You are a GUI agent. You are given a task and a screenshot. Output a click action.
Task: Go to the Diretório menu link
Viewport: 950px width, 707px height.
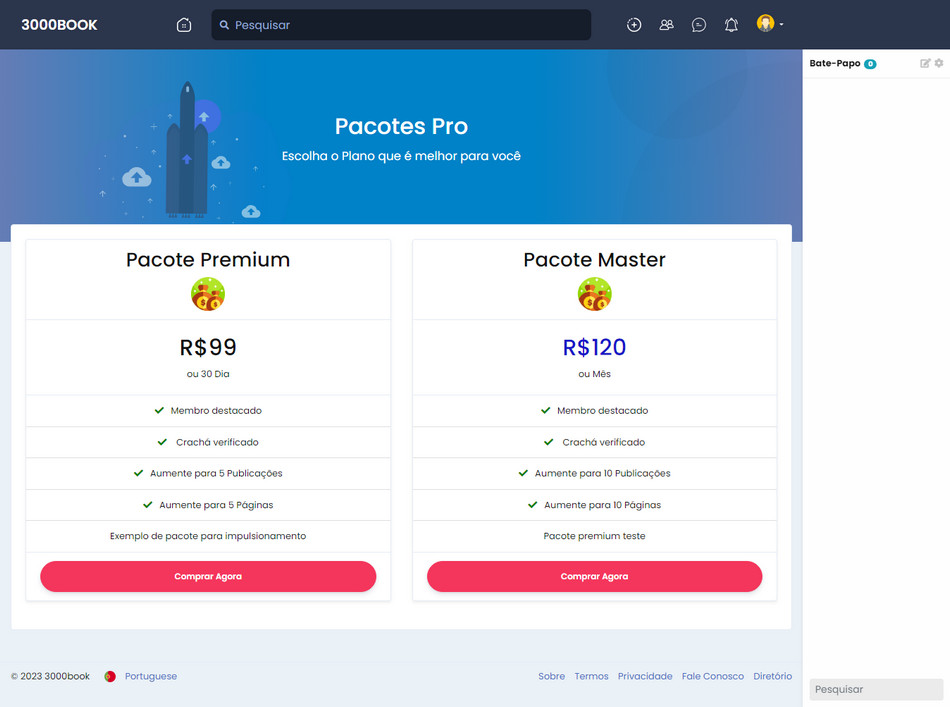pos(772,676)
